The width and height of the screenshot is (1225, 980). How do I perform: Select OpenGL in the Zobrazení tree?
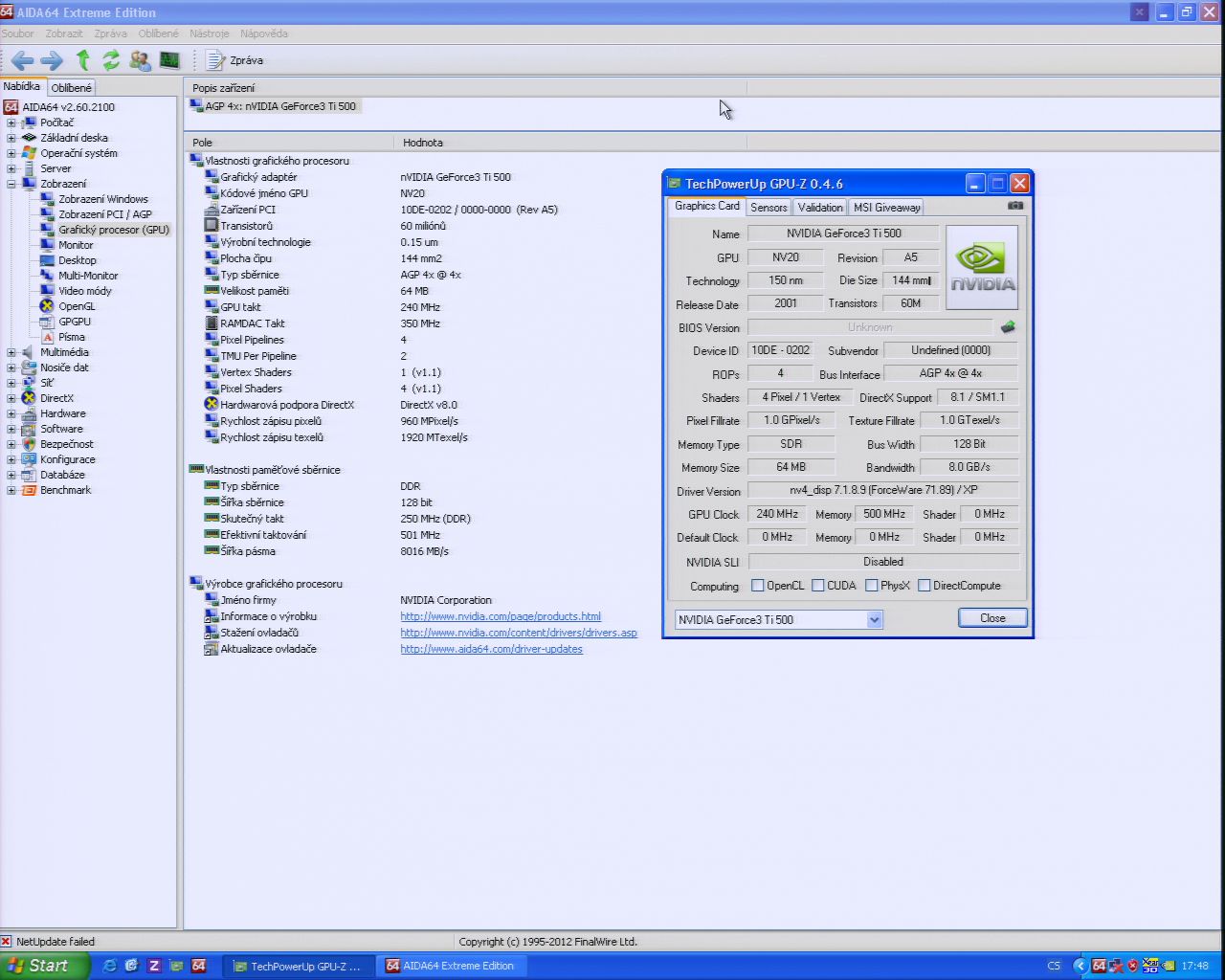(67, 306)
